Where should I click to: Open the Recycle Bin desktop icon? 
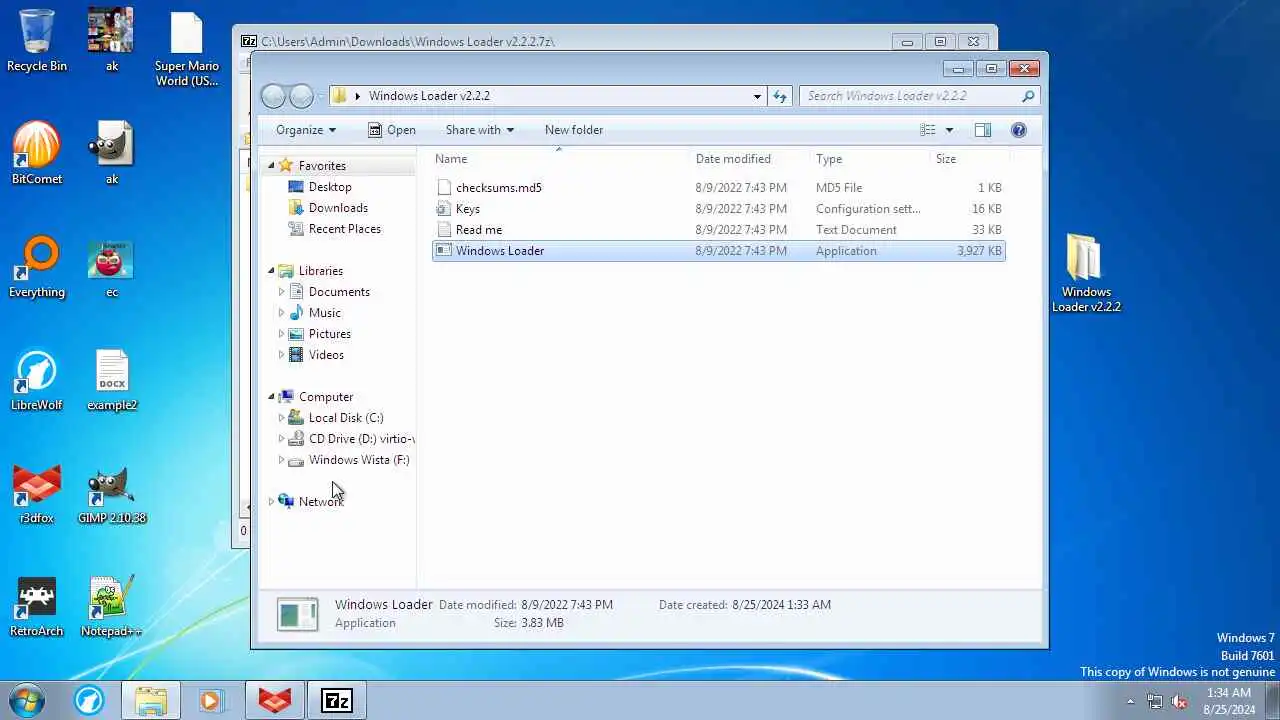point(37,41)
